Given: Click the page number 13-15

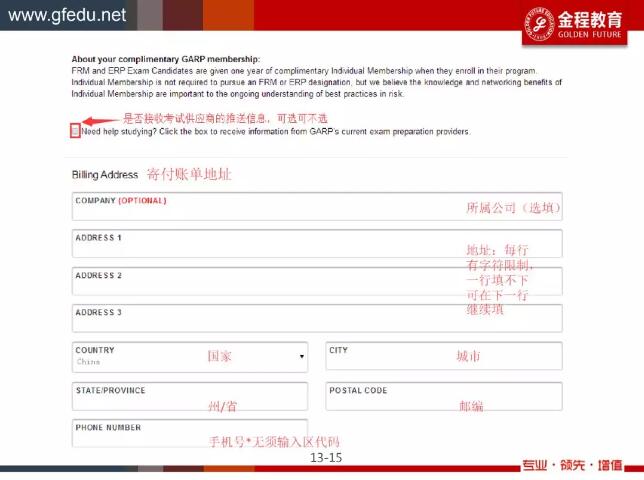Looking at the screenshot, I should (326, 457).
